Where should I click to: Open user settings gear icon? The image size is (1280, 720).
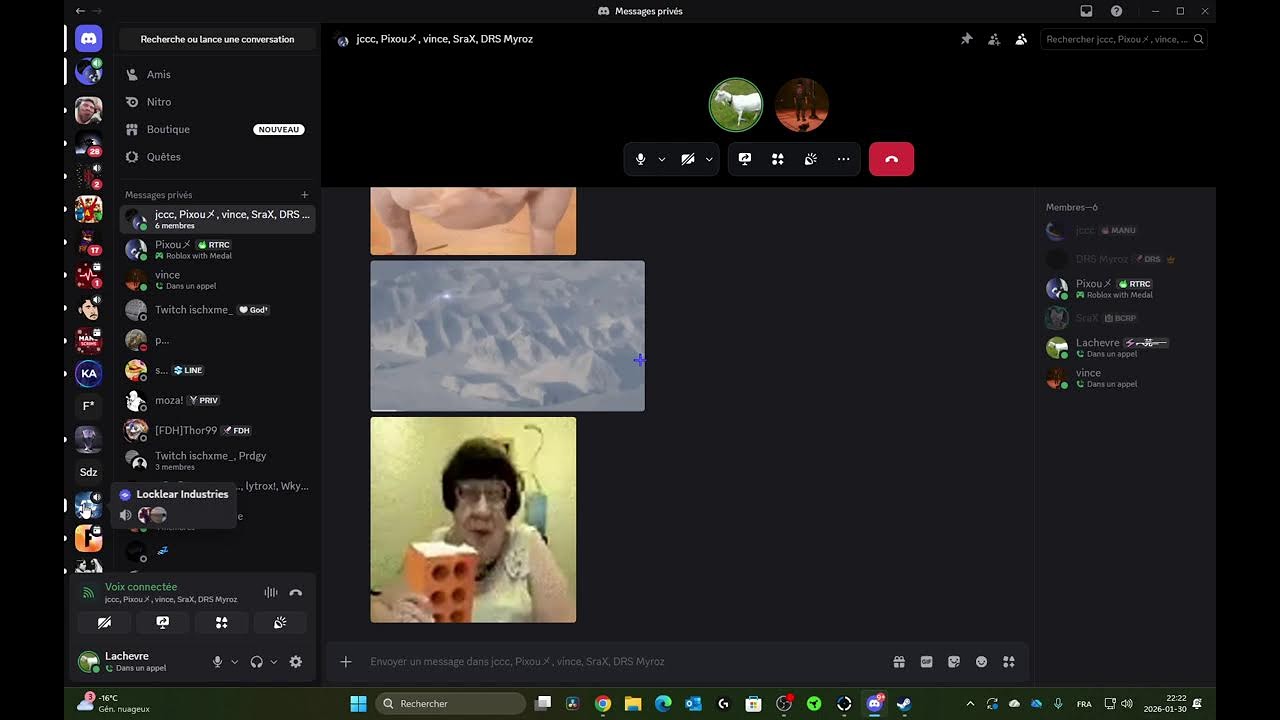pyautogui.click(x=295, y=662)
